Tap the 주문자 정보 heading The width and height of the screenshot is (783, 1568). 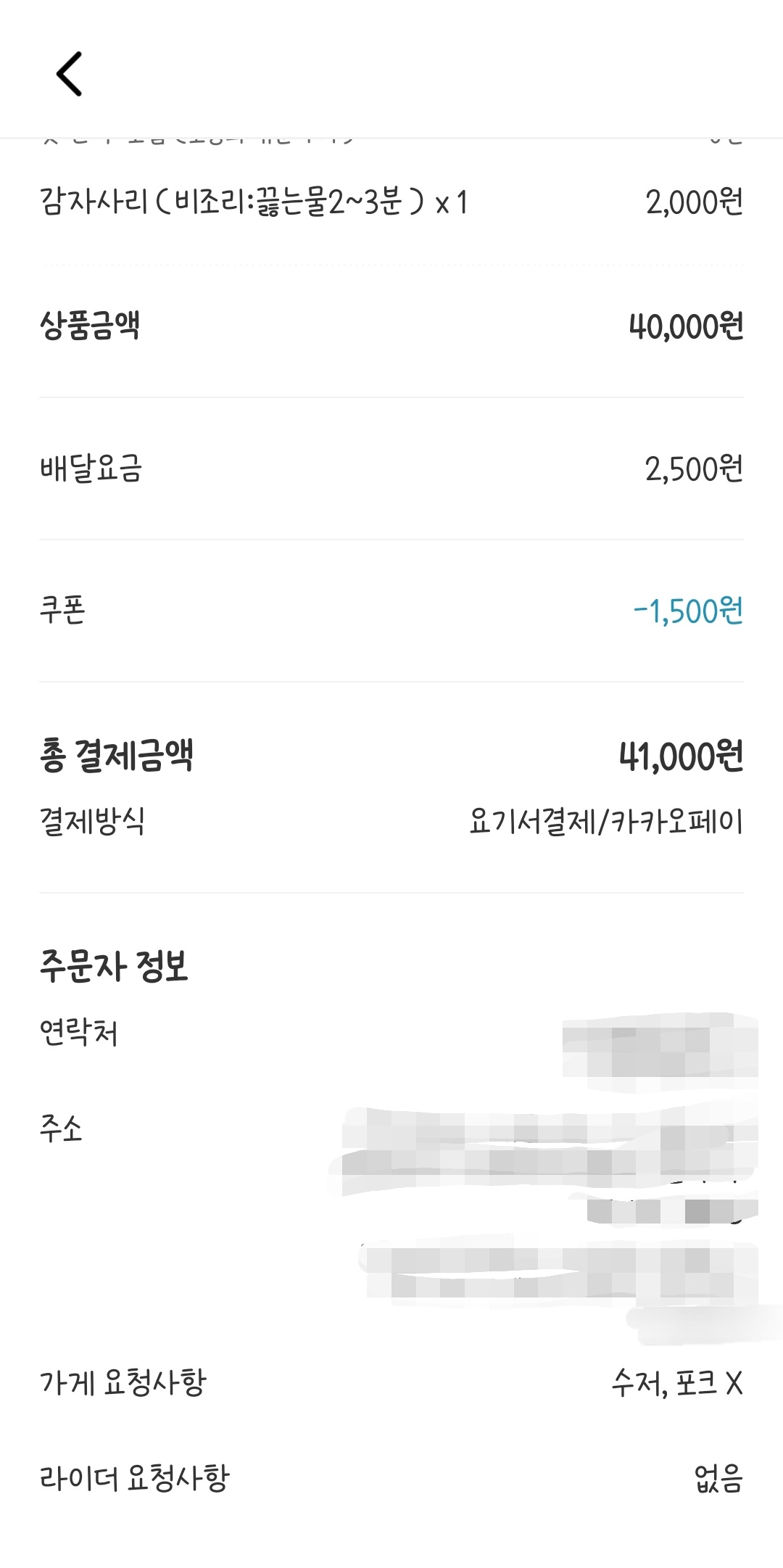coord(114,966)
